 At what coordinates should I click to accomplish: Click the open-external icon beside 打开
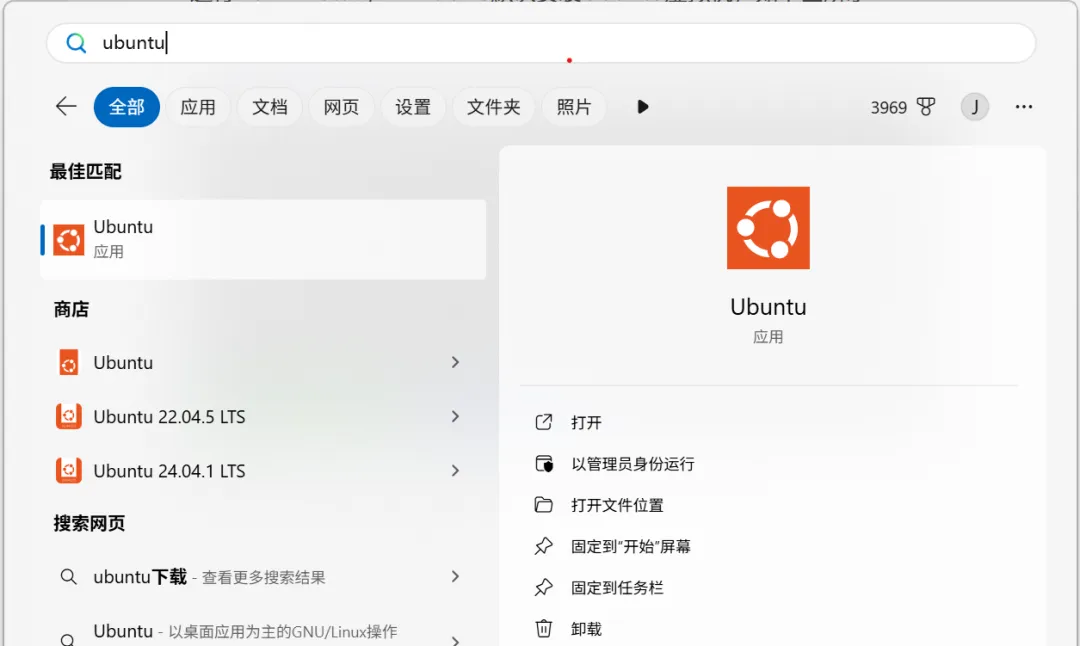click(x=543, y=422)
